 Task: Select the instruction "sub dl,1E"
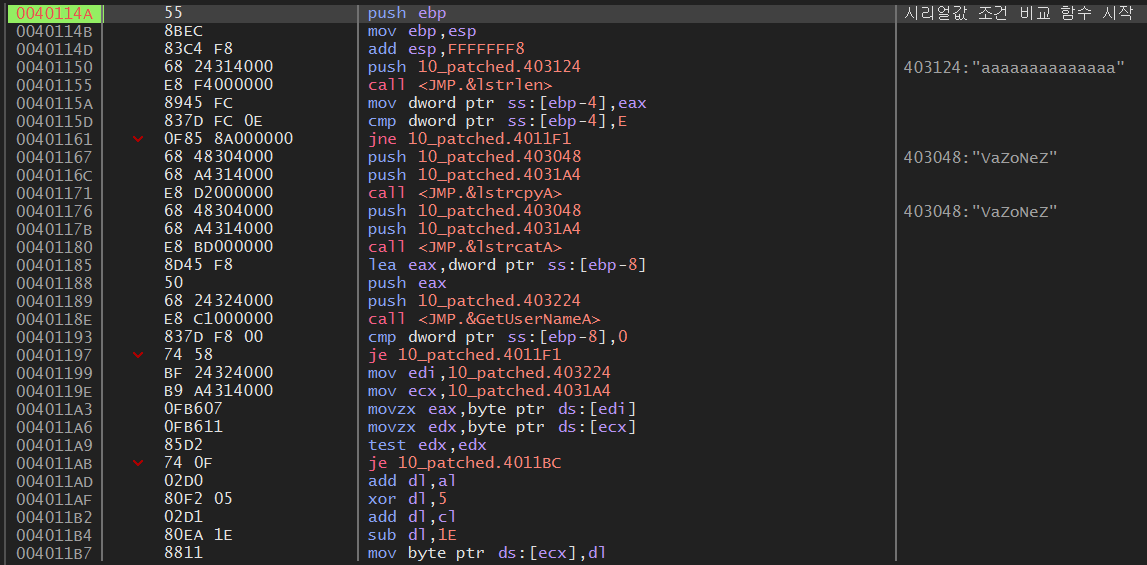pos(412,534)
